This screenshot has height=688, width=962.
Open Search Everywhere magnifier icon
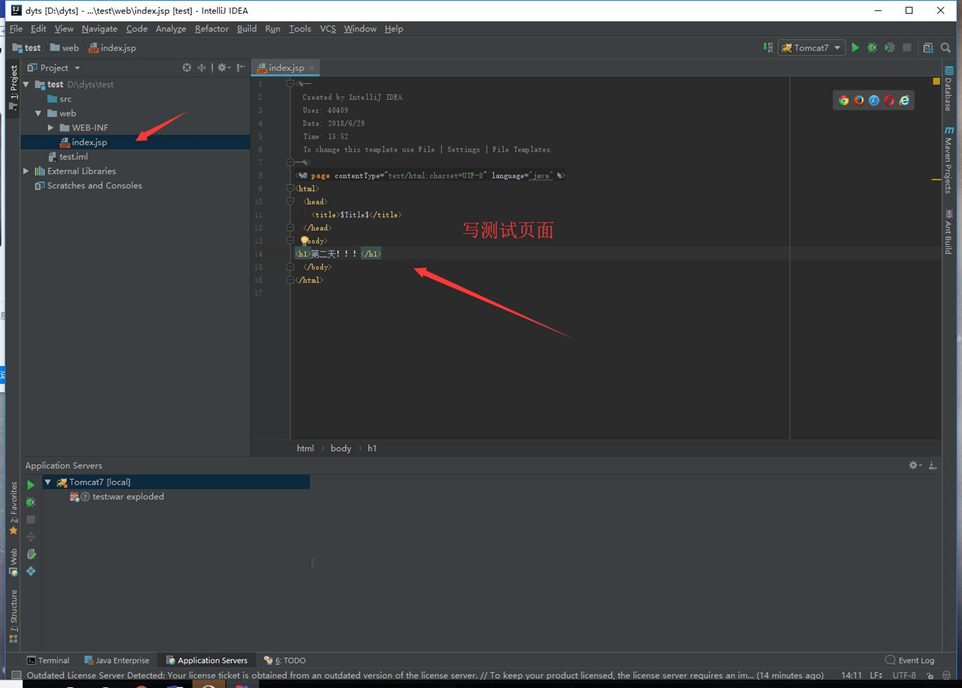[x=945, y=47]
